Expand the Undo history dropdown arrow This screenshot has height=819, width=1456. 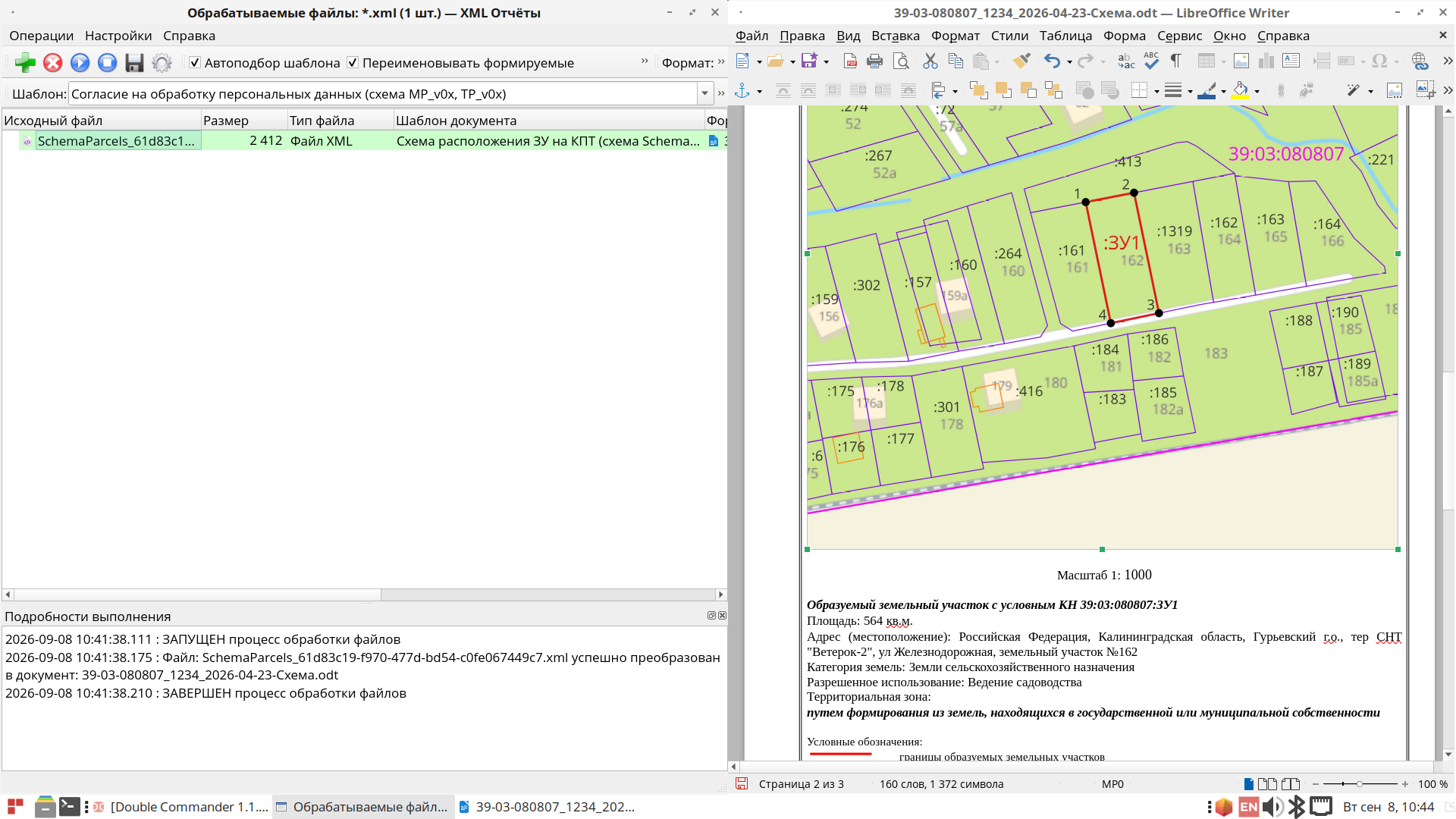click(x=1069, y=62)
